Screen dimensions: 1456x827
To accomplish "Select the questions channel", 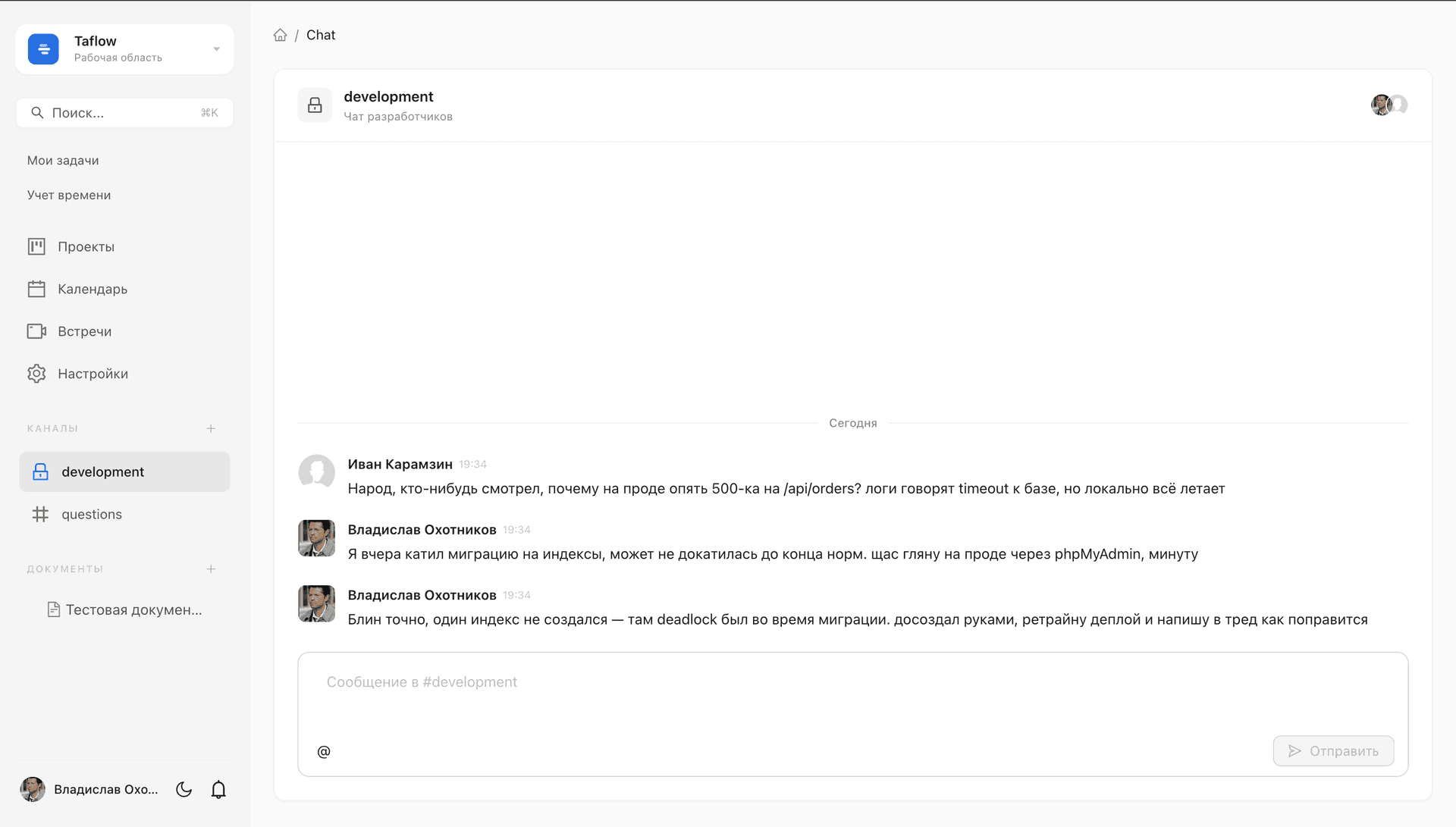I will point(124,514).
